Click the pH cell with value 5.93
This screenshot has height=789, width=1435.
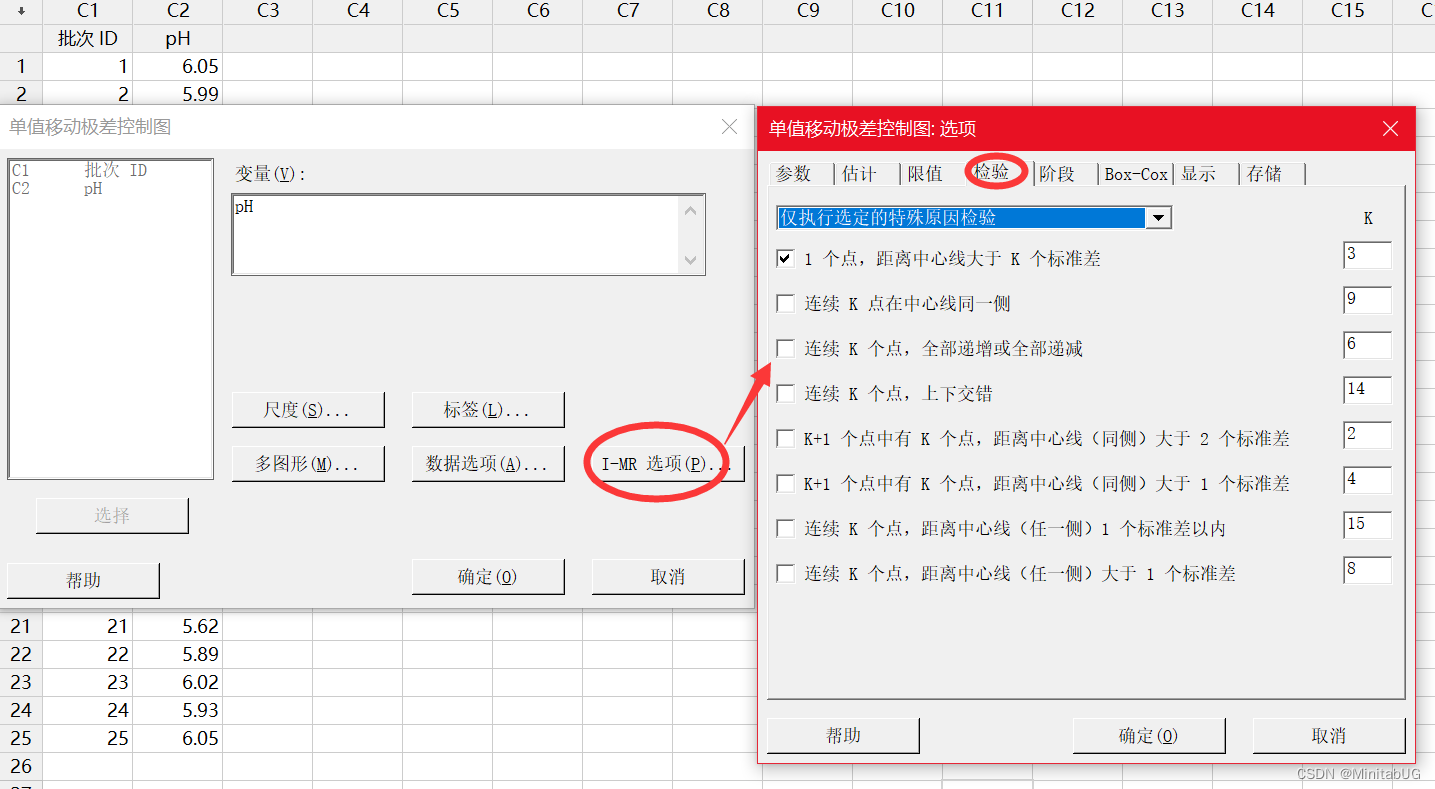[x=178, y=711]
